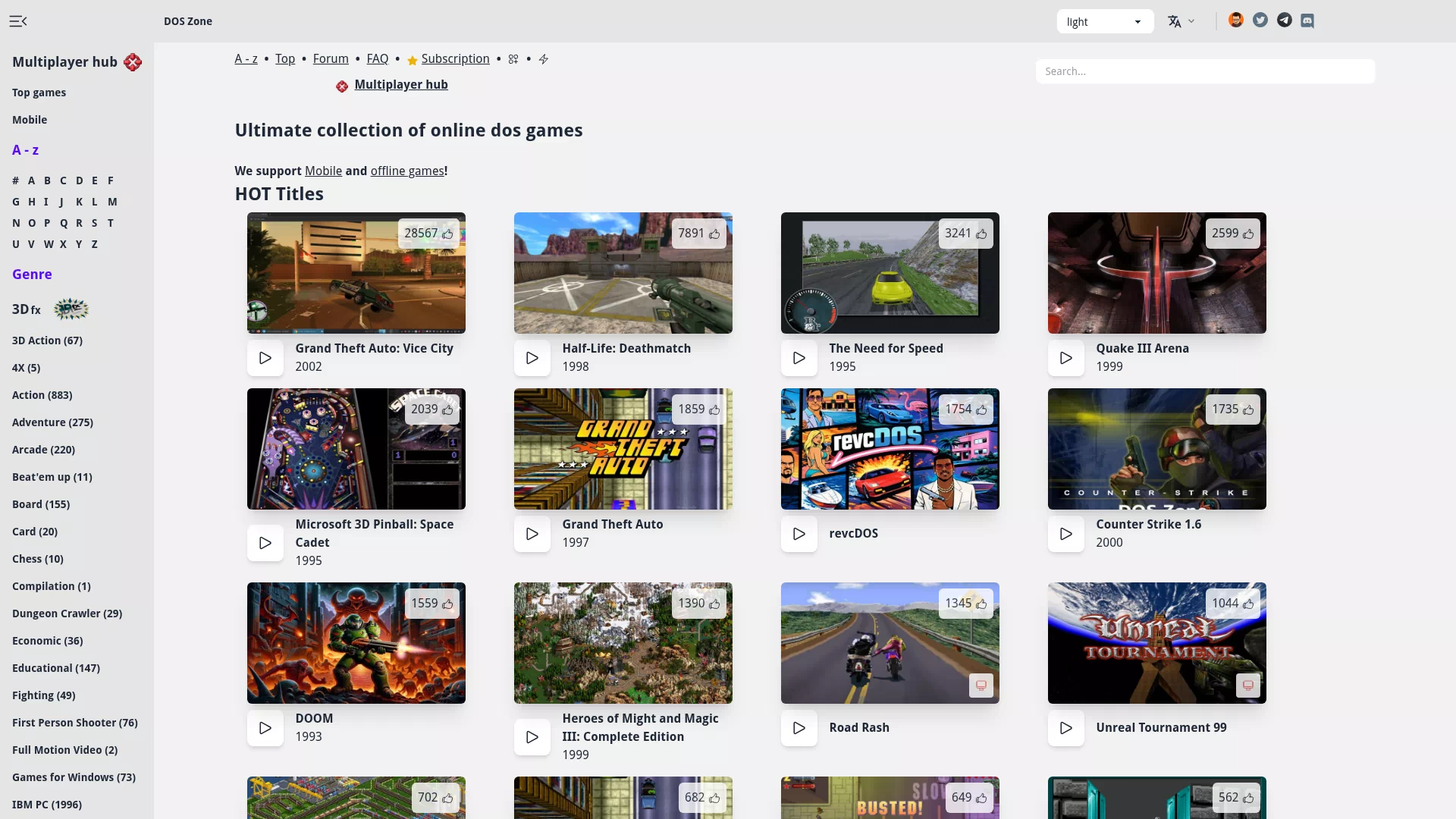The height and width of the screenshot is (819, 1456).
Task: Go to the Top link in navigation
Action: (x=285, y=59)
